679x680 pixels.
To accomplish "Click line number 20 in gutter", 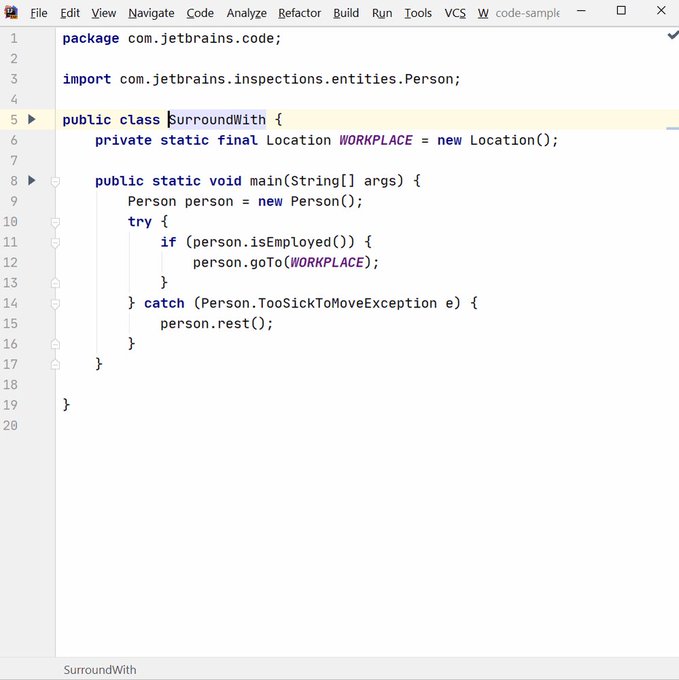I will 10,425.
